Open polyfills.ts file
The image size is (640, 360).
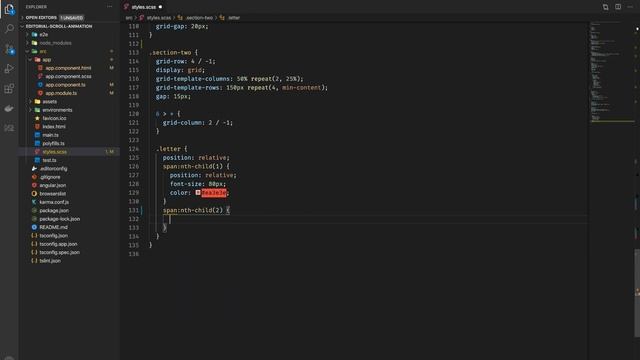(53, 143)
